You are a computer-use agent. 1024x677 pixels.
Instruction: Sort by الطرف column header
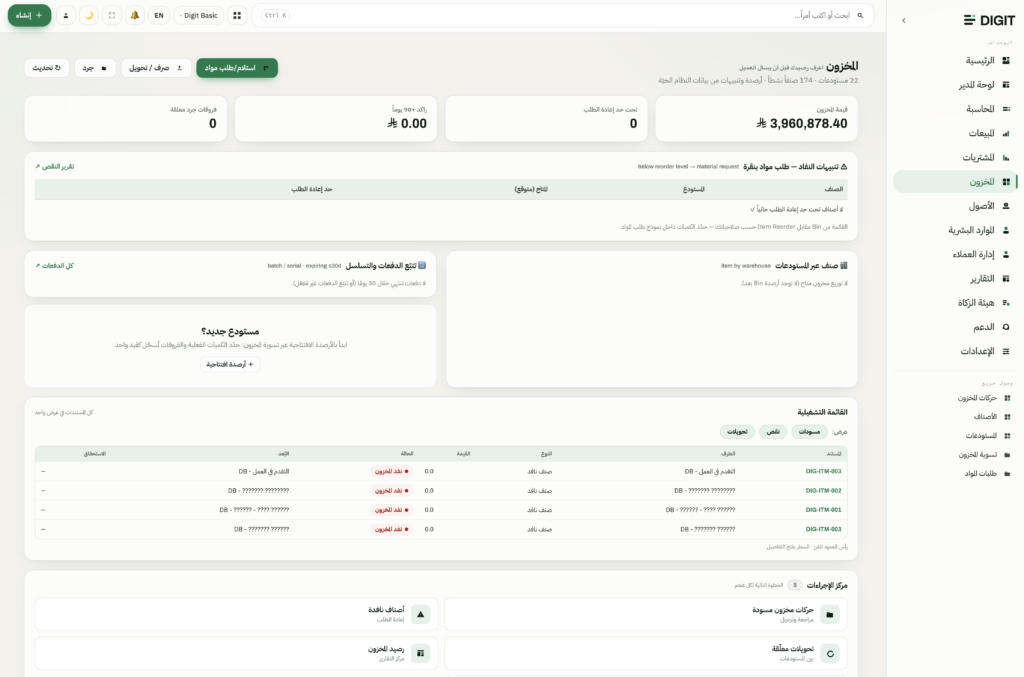coord(728,454)
